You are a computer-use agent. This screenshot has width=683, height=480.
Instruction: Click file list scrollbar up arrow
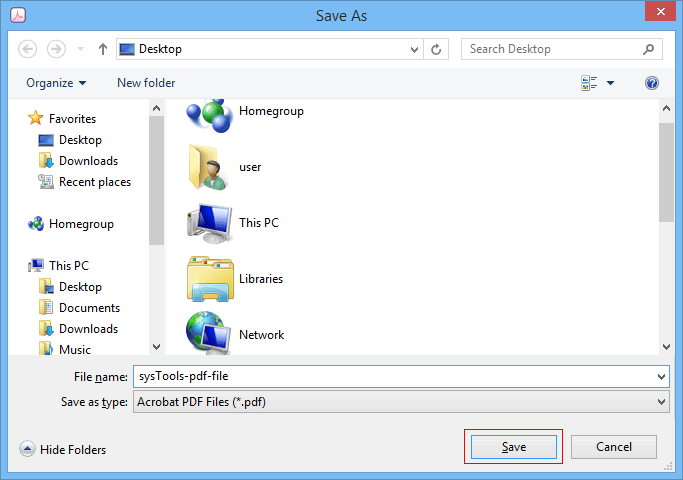(666, 108)
